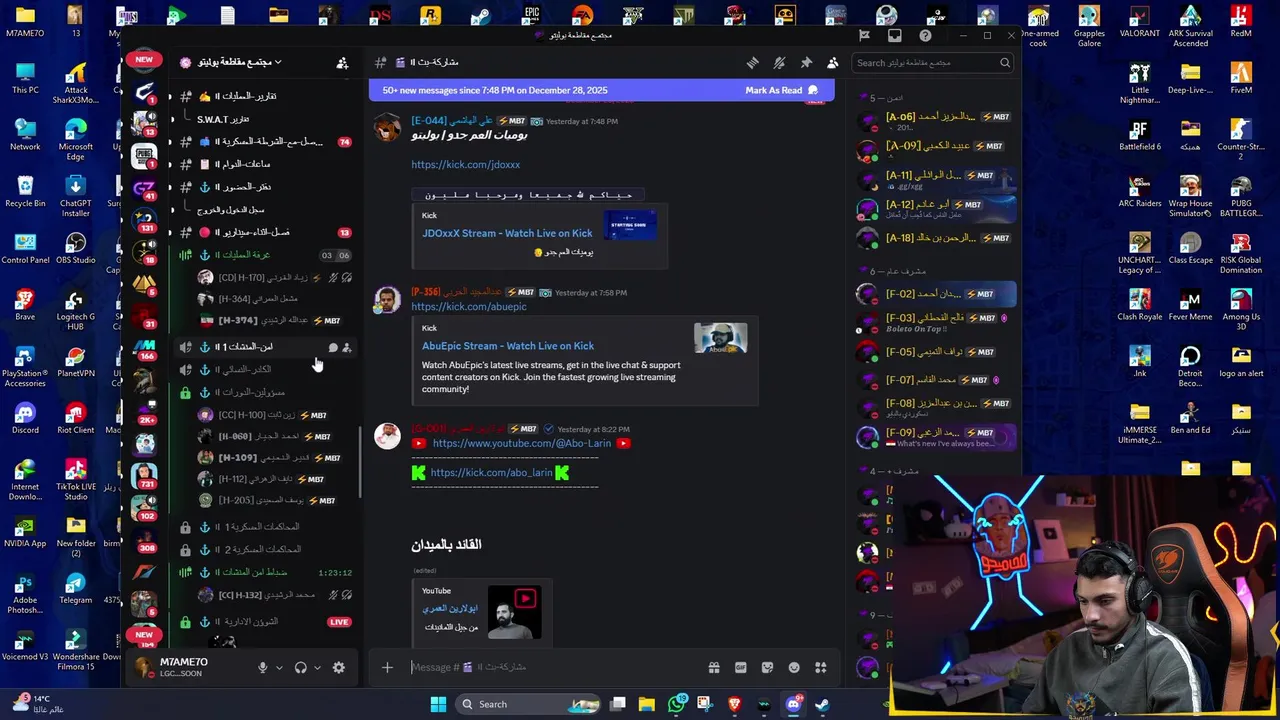This screenshot has width=1280, height=720.
Task: Open the server name dropdown menu
Action: click(x=231, y=62)
